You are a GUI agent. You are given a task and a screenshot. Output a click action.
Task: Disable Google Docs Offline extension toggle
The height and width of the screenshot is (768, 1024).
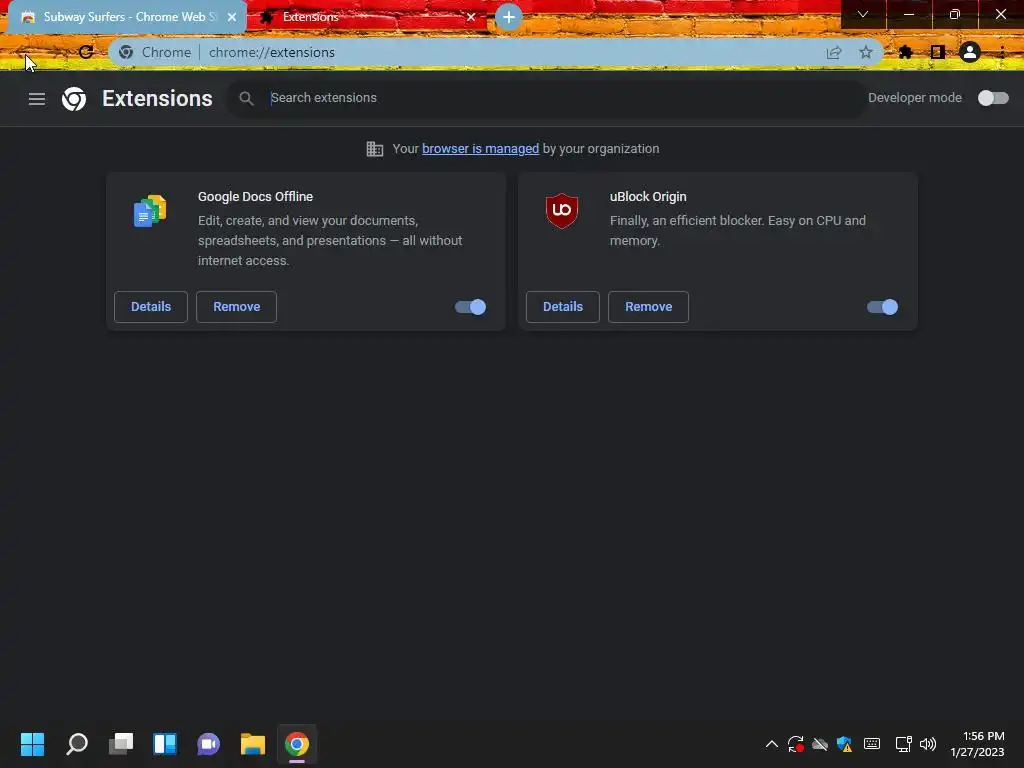[470, 307]
